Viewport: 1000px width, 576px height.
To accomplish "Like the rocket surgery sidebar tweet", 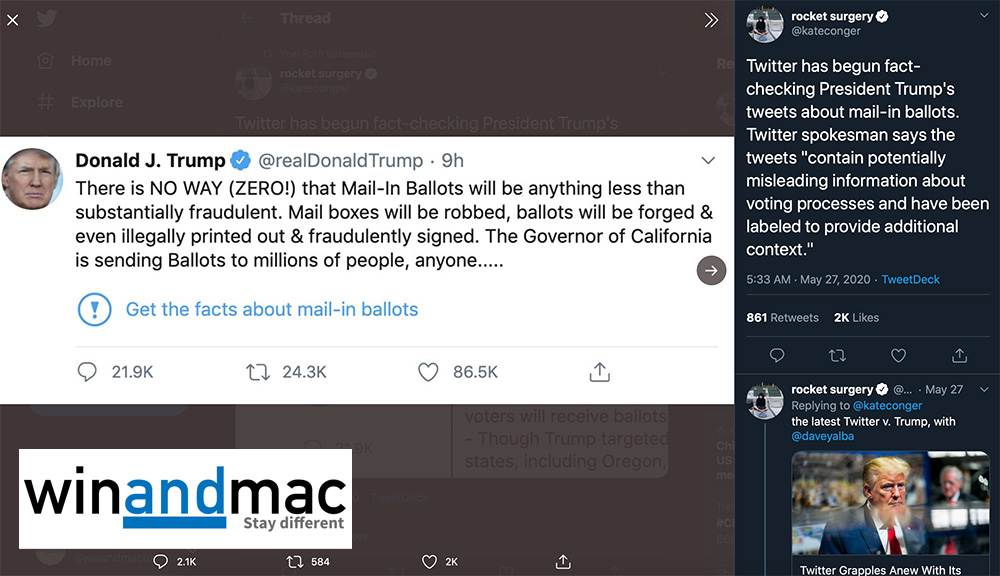I will 898,355.
